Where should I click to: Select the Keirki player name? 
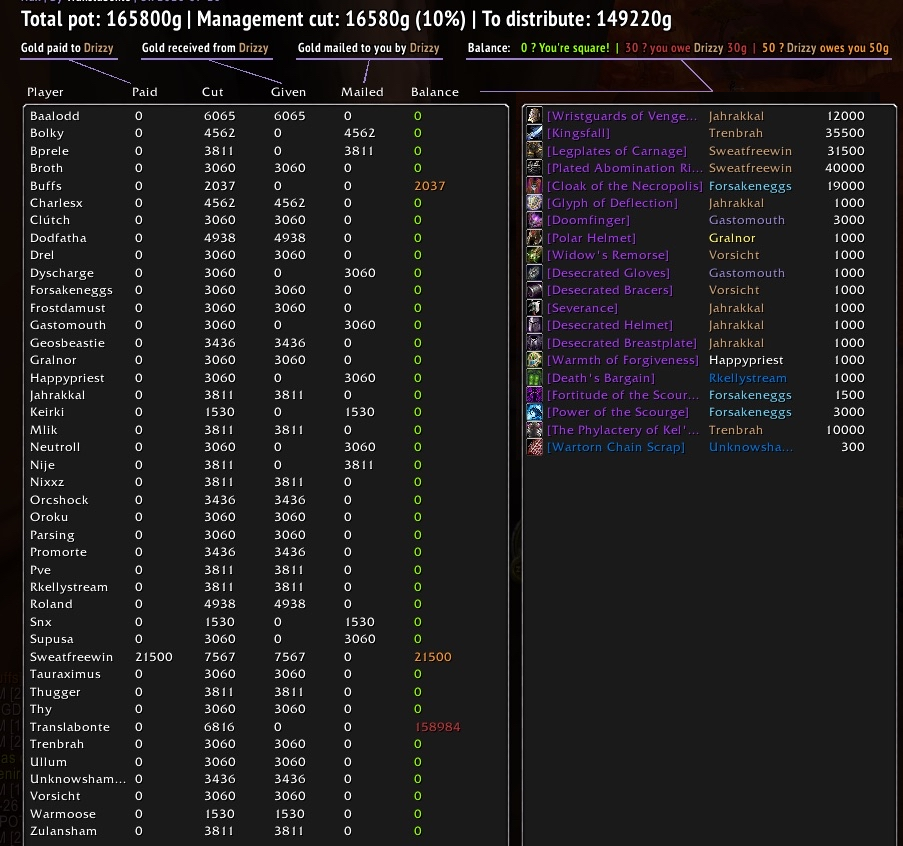[x=47, y=412]
